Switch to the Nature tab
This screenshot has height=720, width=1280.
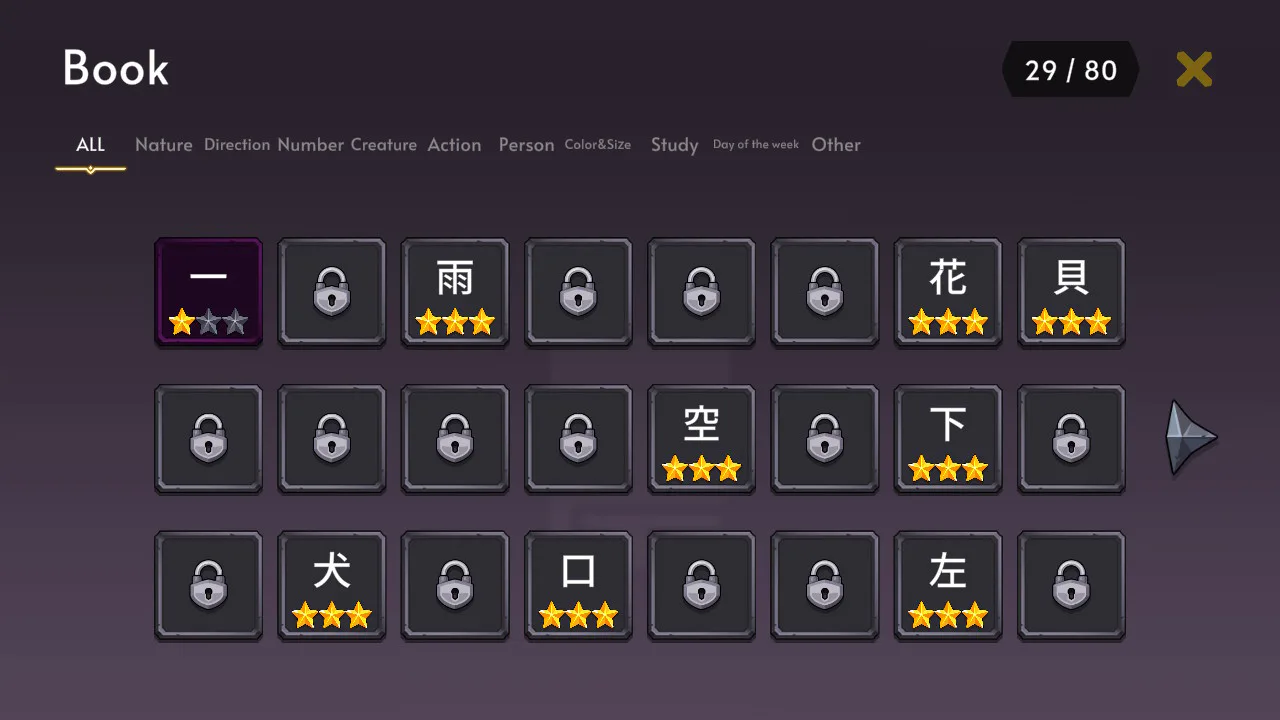click(164, 145)
